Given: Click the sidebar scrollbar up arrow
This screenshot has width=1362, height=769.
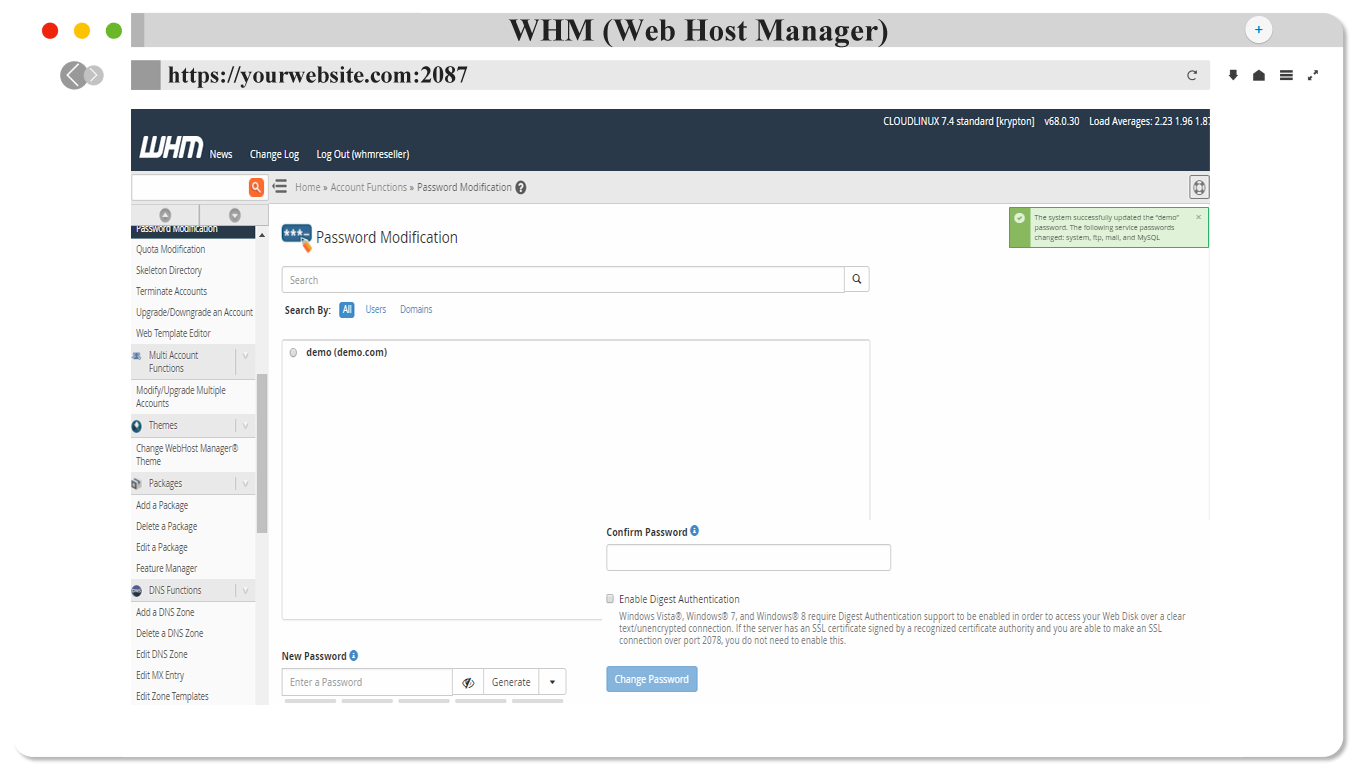Looking at the screenshot, I should pos(262,234).
